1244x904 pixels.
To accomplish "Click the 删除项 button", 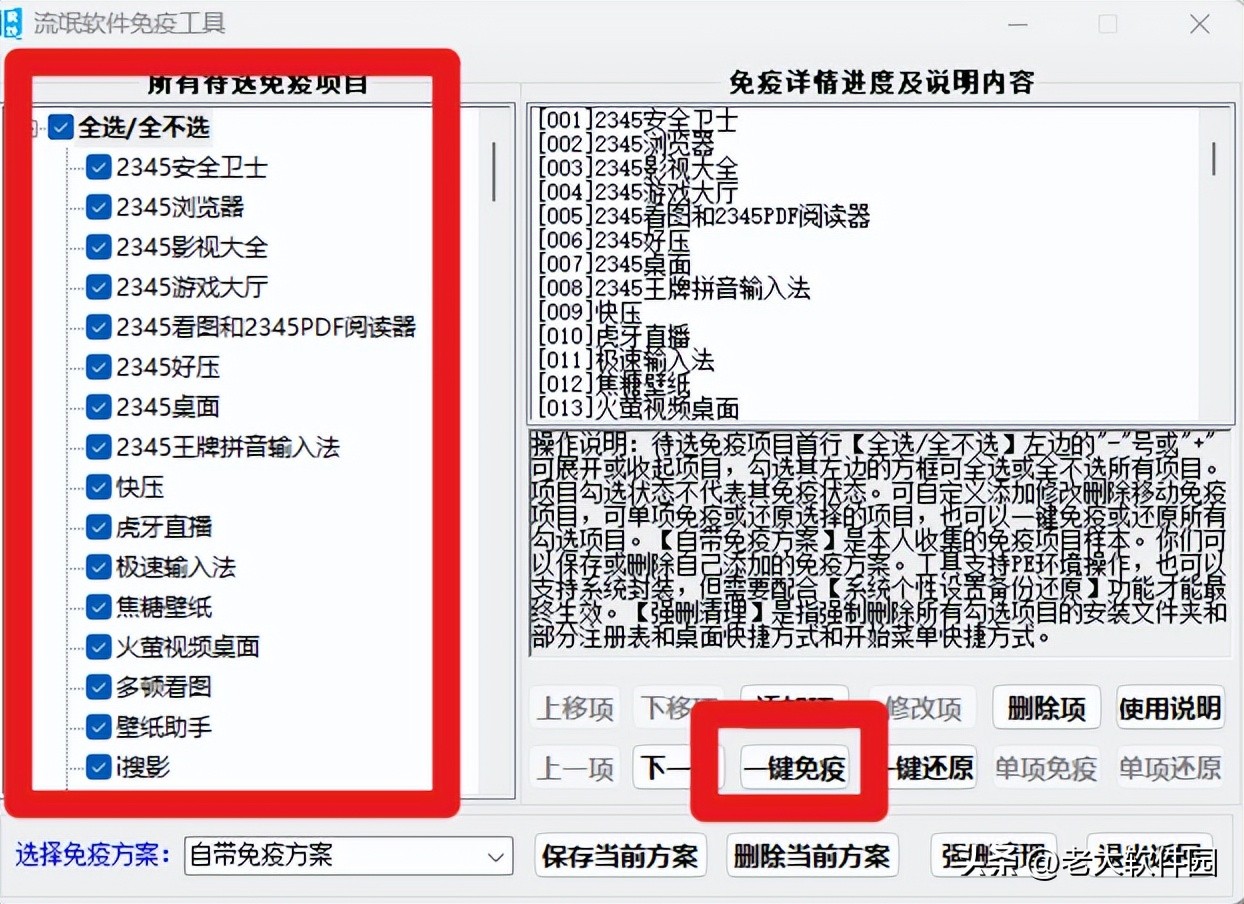I will point(1046,707).
